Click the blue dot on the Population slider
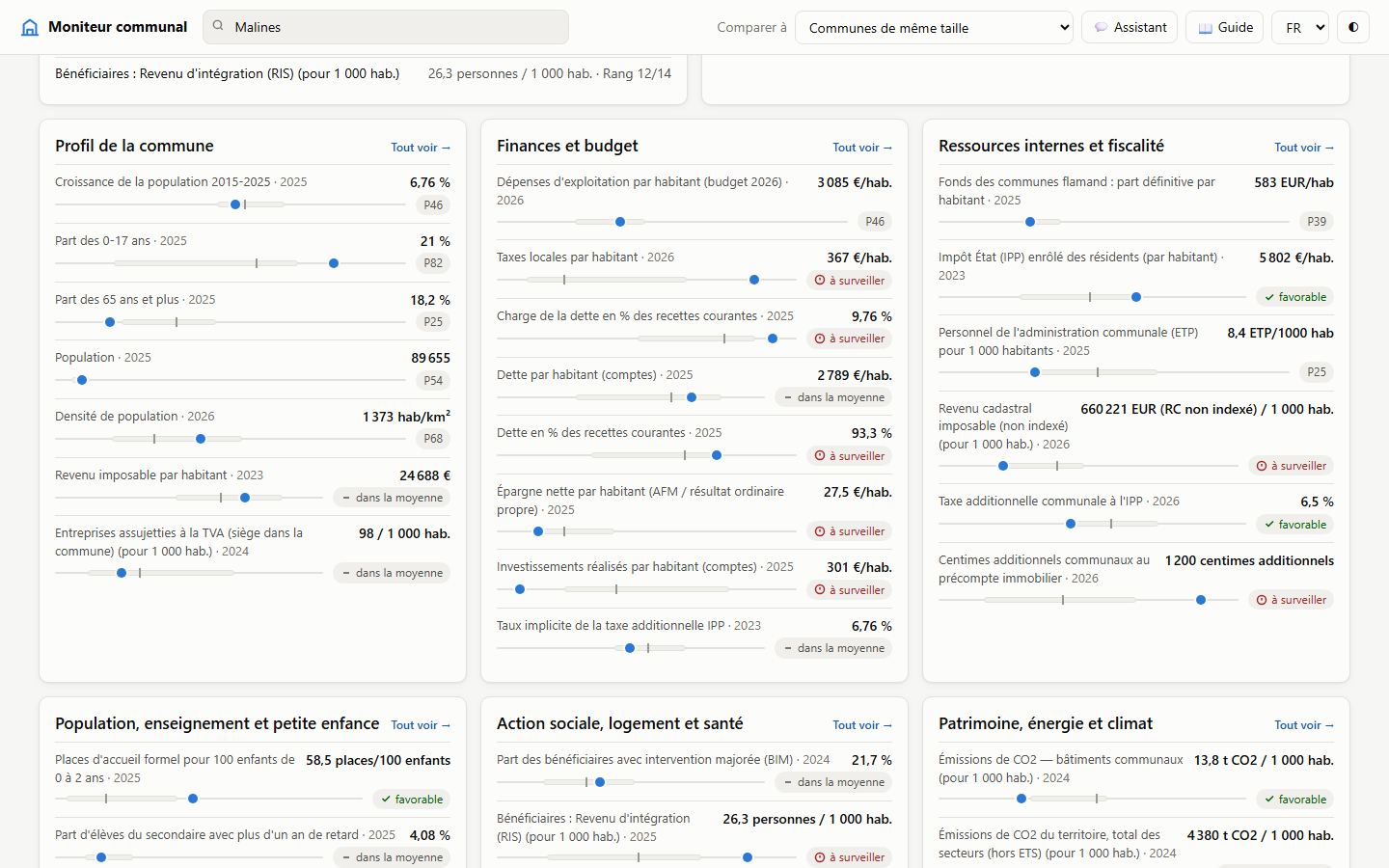Screen dimensions: 1389x868 click(x=82, y=380)
